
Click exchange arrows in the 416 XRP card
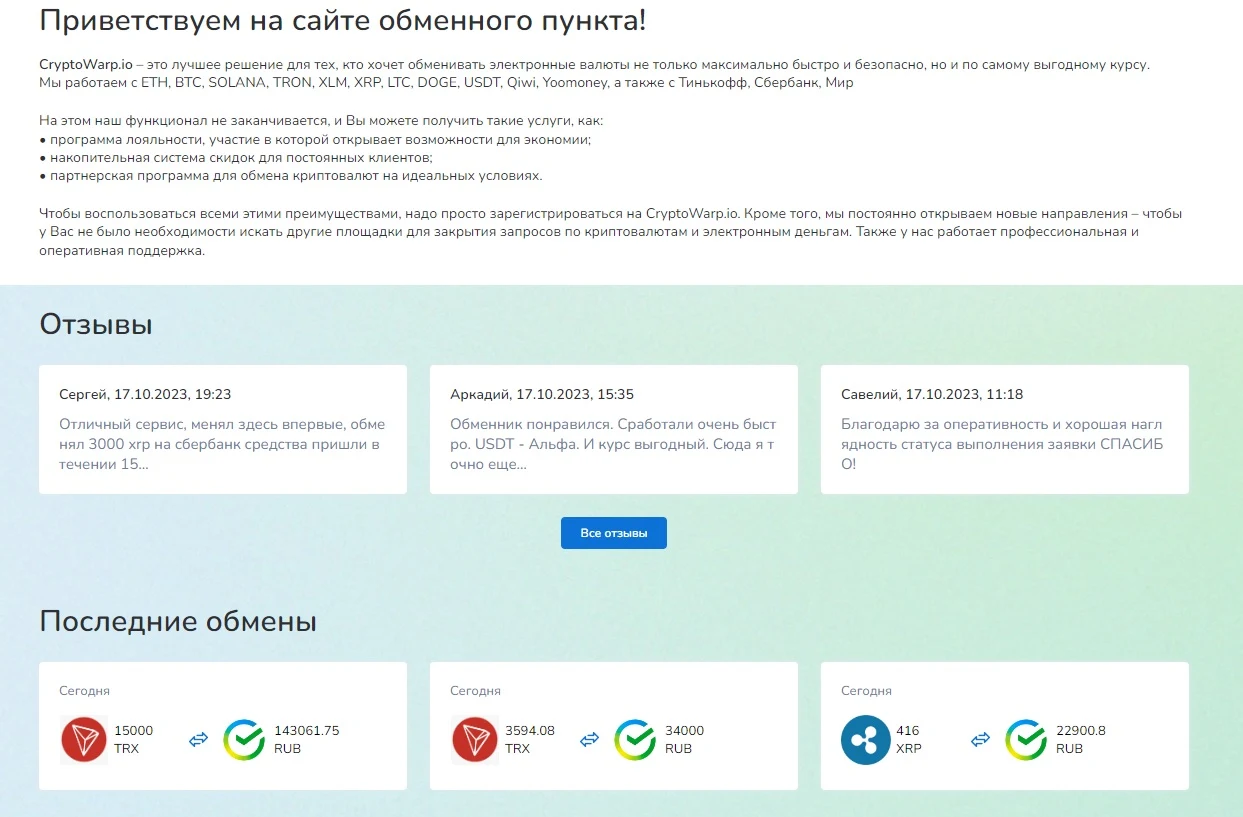[980, 740]
